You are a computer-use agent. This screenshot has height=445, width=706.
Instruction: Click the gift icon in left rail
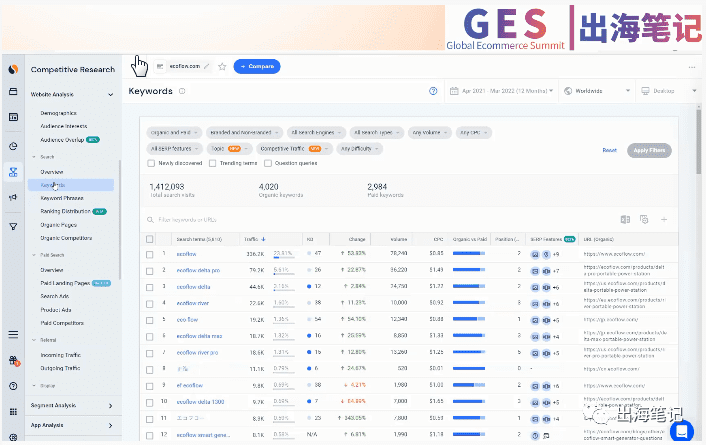[x=14, y=360]
